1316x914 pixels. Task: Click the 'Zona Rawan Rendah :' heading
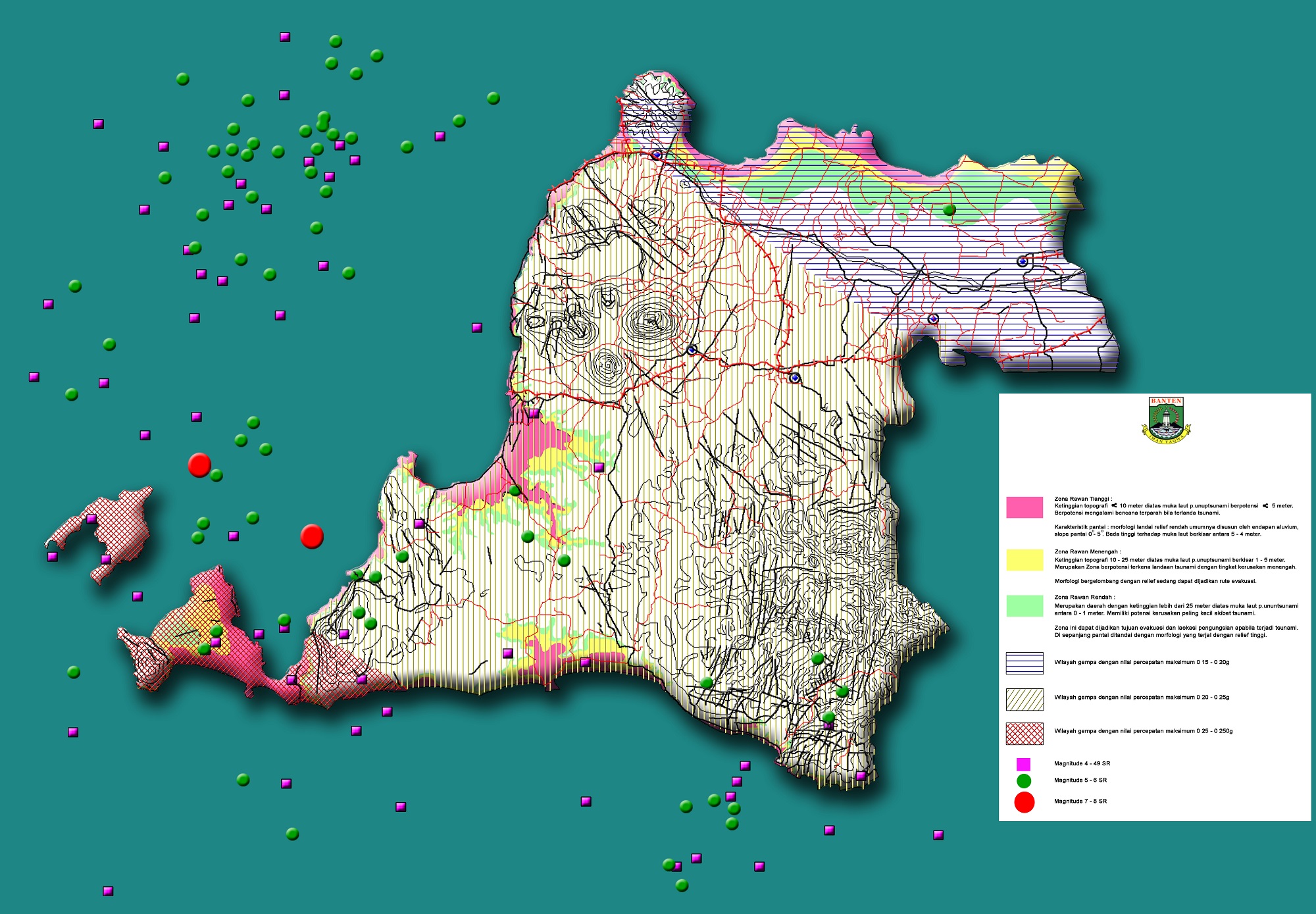pyautogui.click(x=1084, y=597)
